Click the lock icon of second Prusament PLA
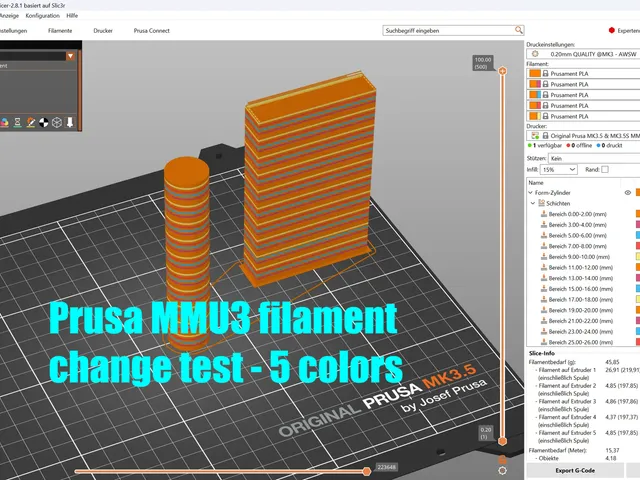 [x=545, y=84]
